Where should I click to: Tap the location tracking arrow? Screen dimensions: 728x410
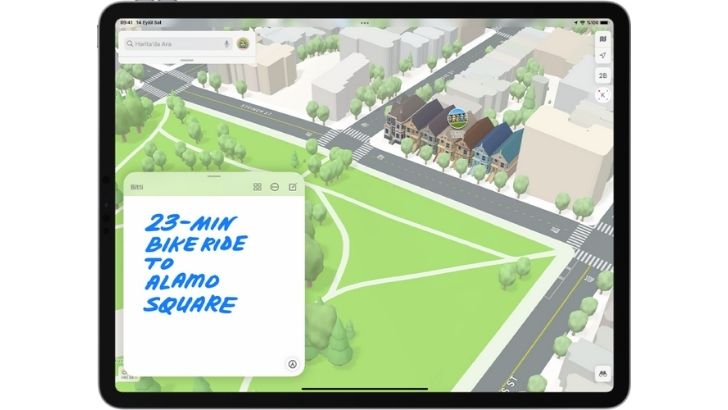[603, 57]
